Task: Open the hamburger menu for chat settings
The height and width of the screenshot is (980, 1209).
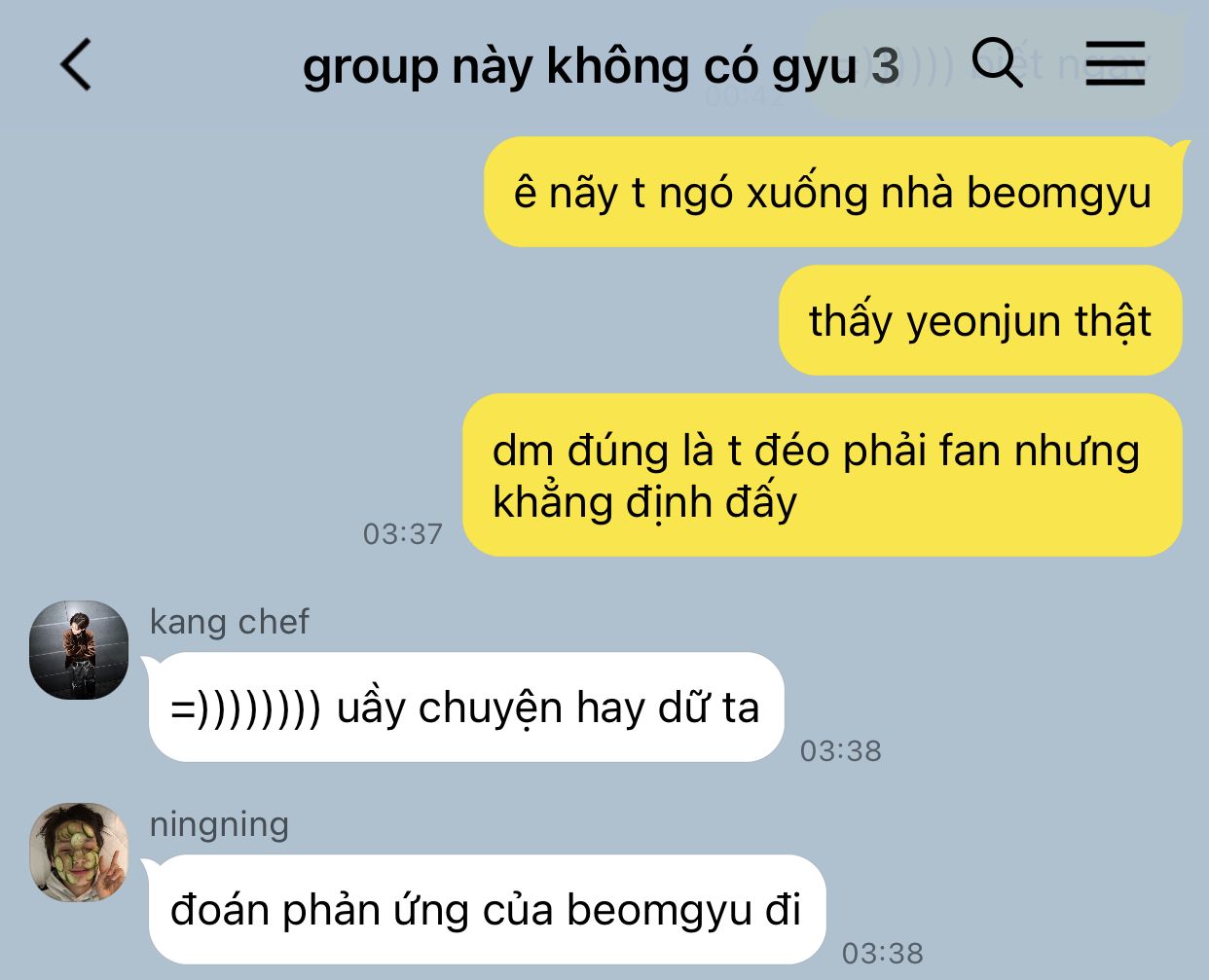Action: point(1116,64)
